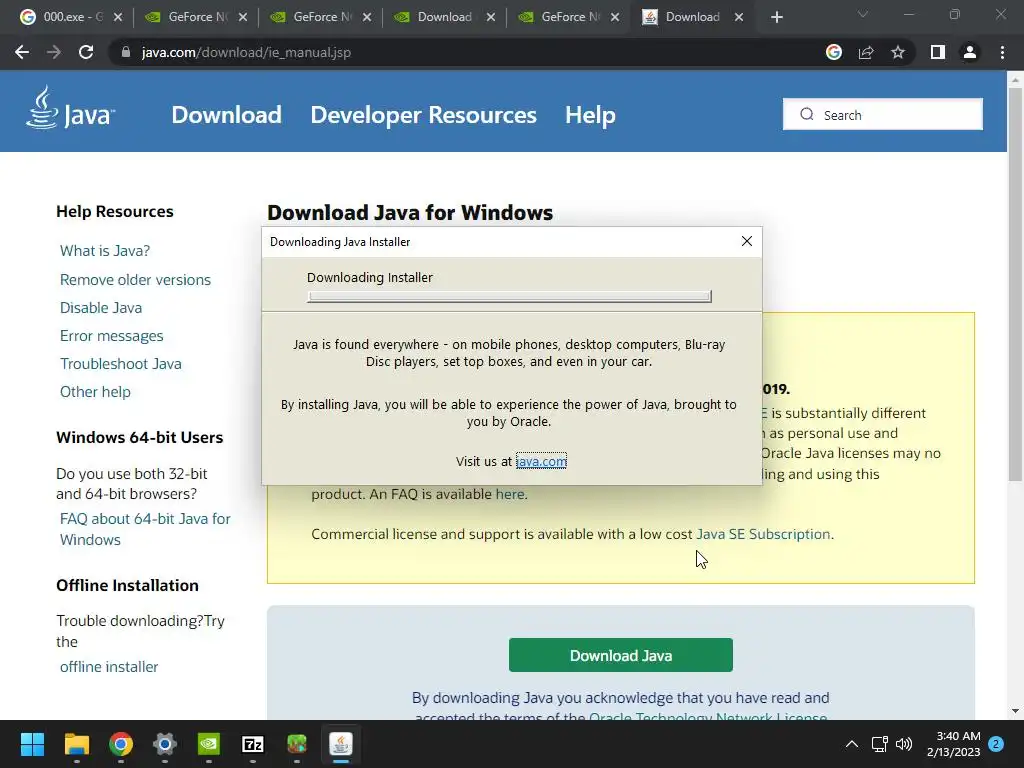
Task: Close the 000.exe browser tab
Action: coord(118,17)
